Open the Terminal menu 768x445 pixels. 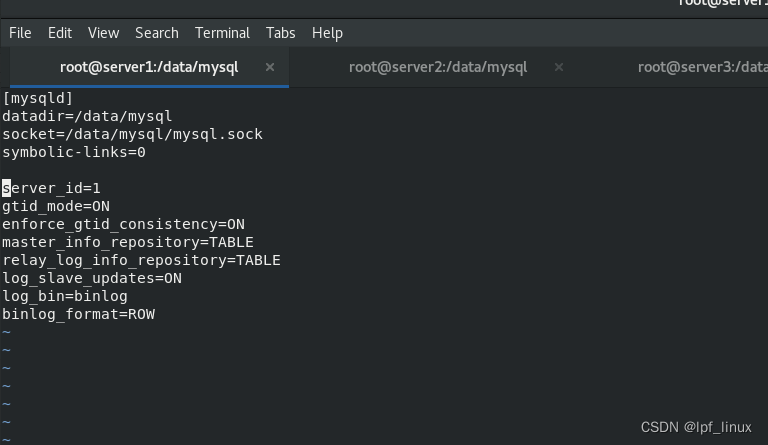[222, 33]
